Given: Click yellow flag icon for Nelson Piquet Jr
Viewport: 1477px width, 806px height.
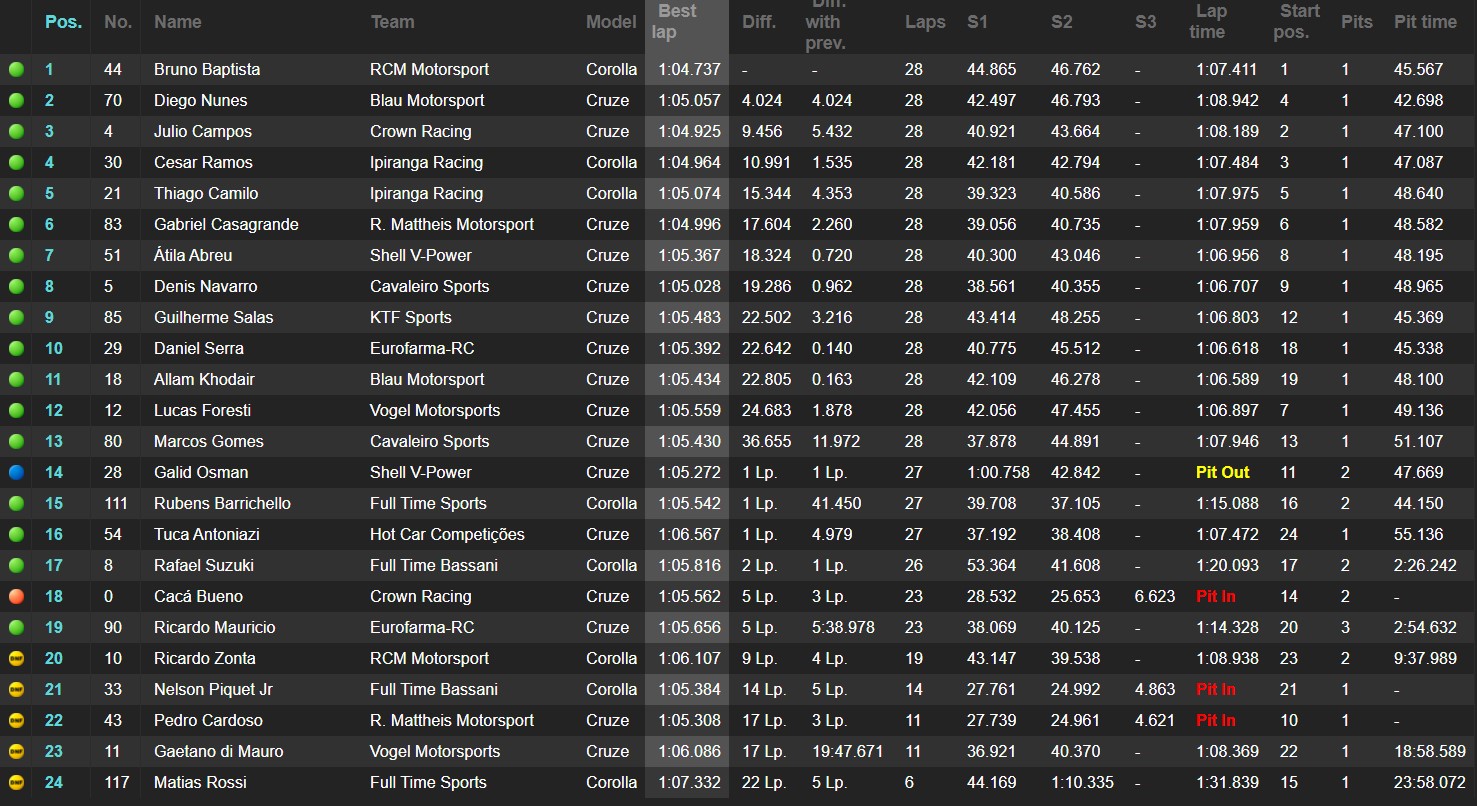Looking at the screenshot, I should [16, 690].
